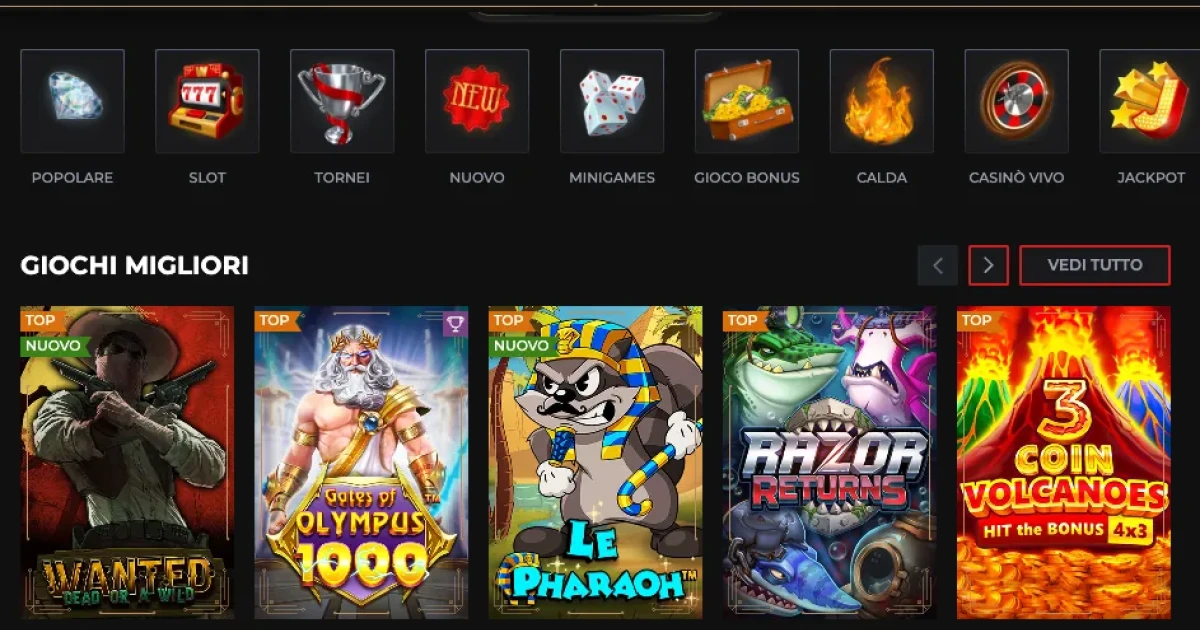Open Gates of Olympus 1000 game

click(361, 463)
